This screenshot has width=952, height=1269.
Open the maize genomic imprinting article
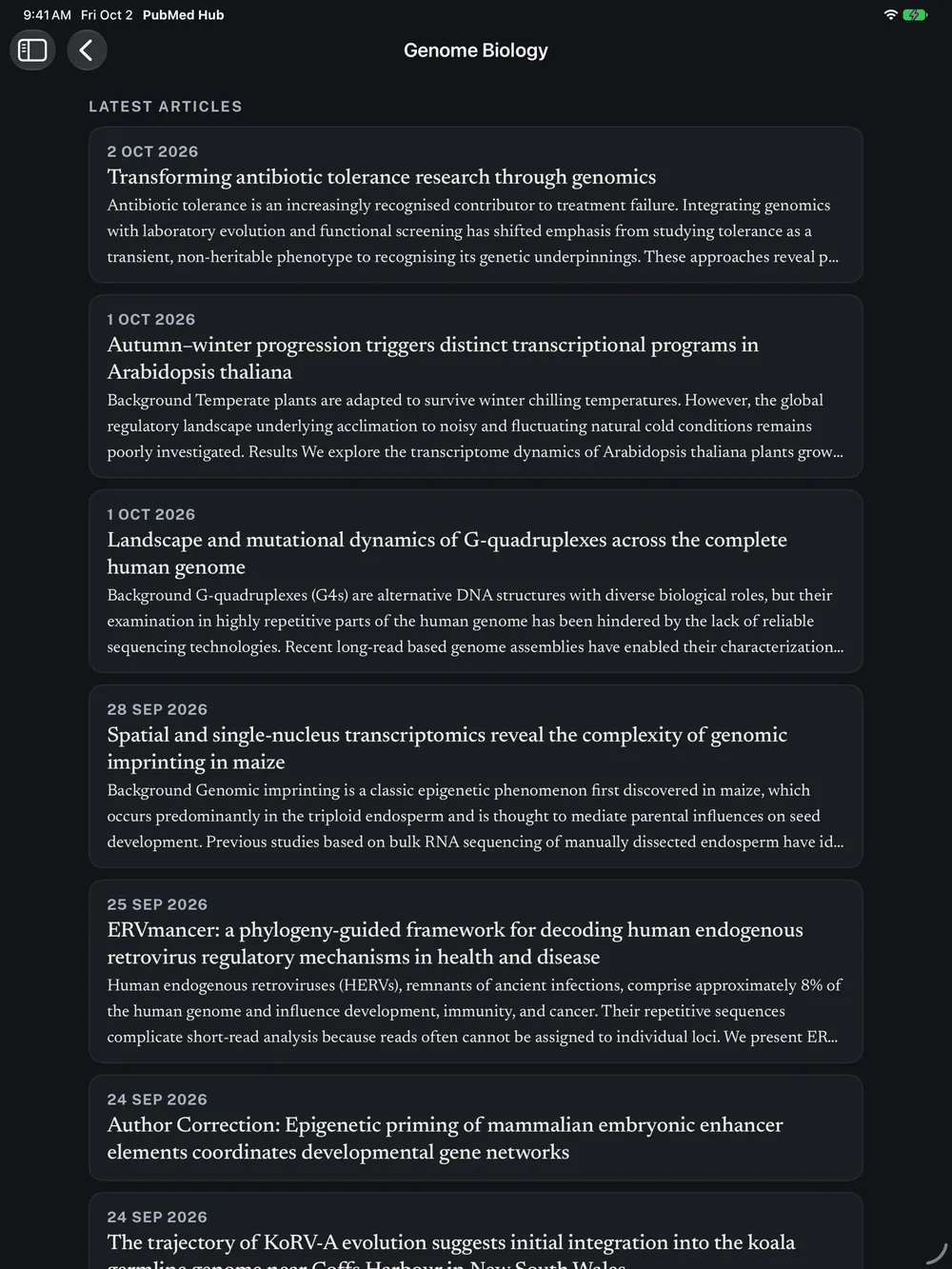(476, 777)
